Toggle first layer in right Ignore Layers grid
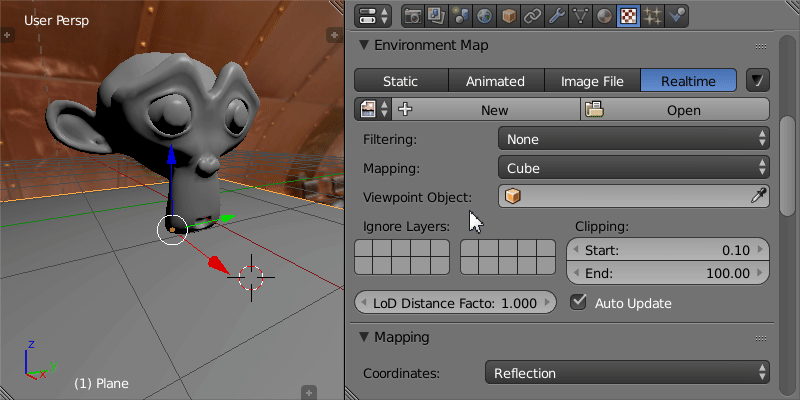This screenshot has height=400, width=800. [470, 248]
